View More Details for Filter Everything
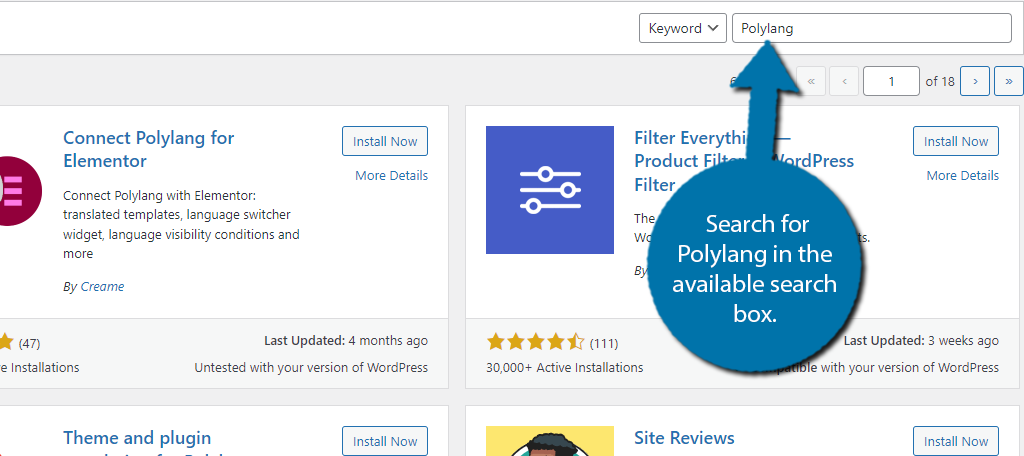This screenshot has height=456, width=1024. (963, 175)
